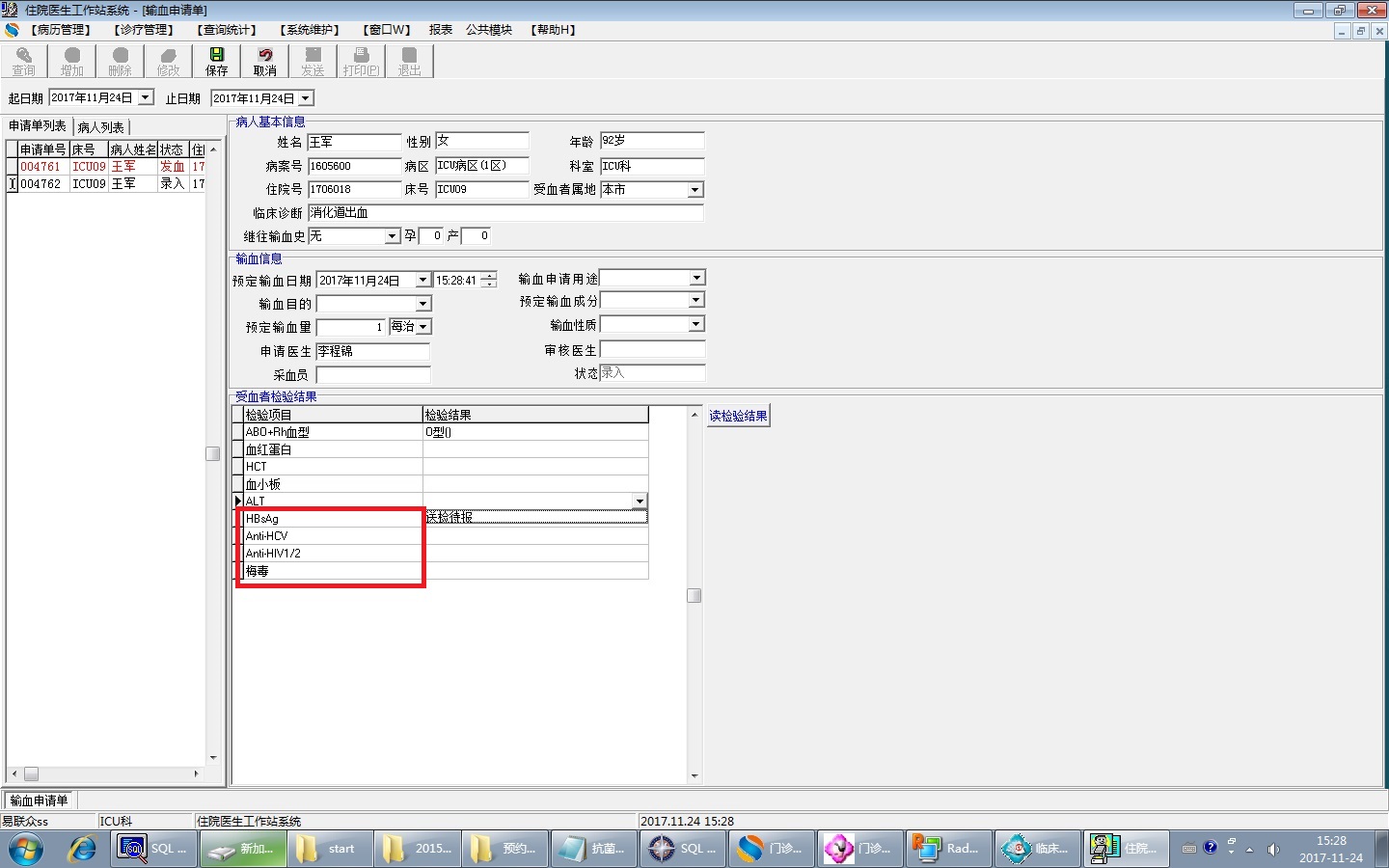Click the keyboard icon in the system tray
The image size is (1389, 868).
(1189, 849)
